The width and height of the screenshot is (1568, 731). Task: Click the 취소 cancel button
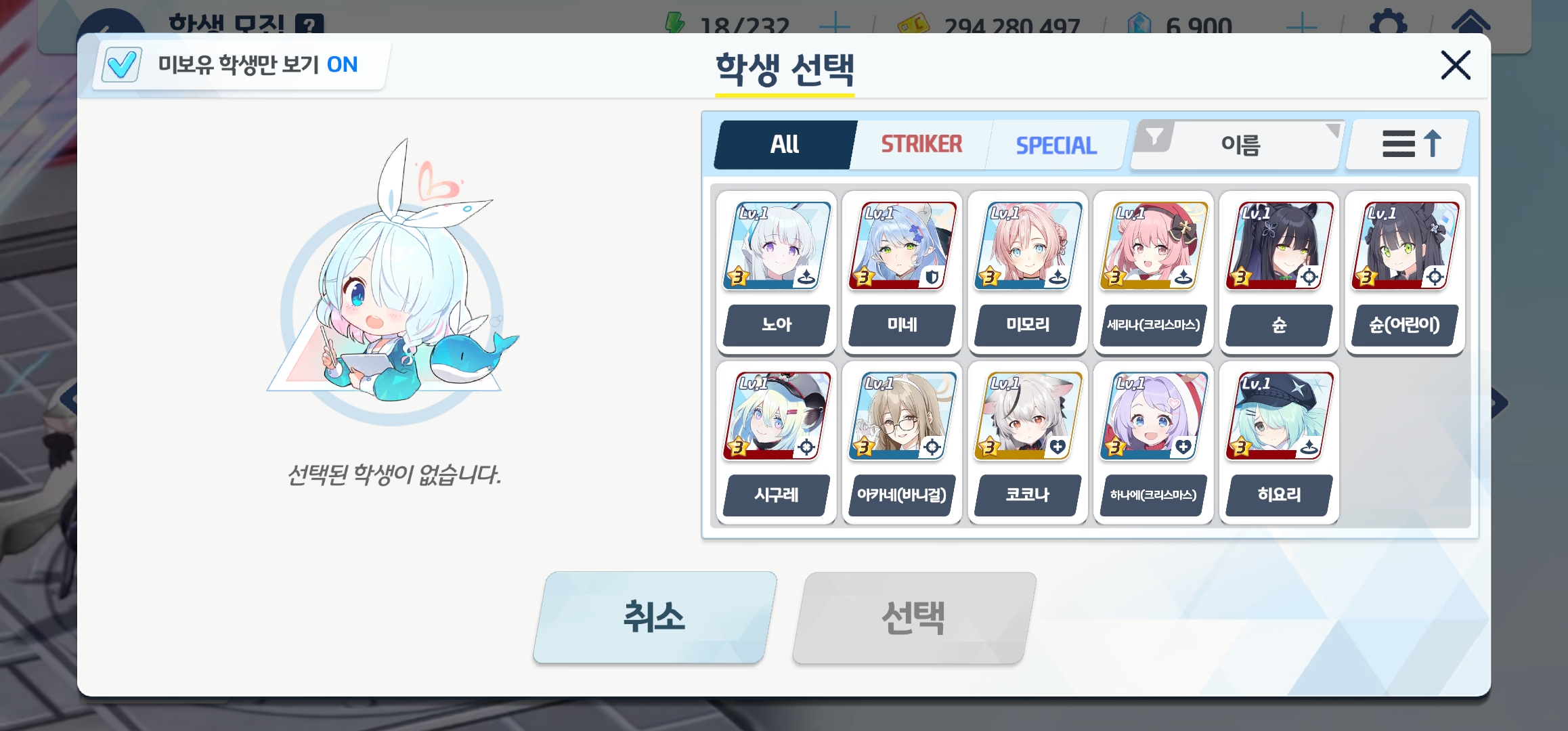click(x=655, y=617)
